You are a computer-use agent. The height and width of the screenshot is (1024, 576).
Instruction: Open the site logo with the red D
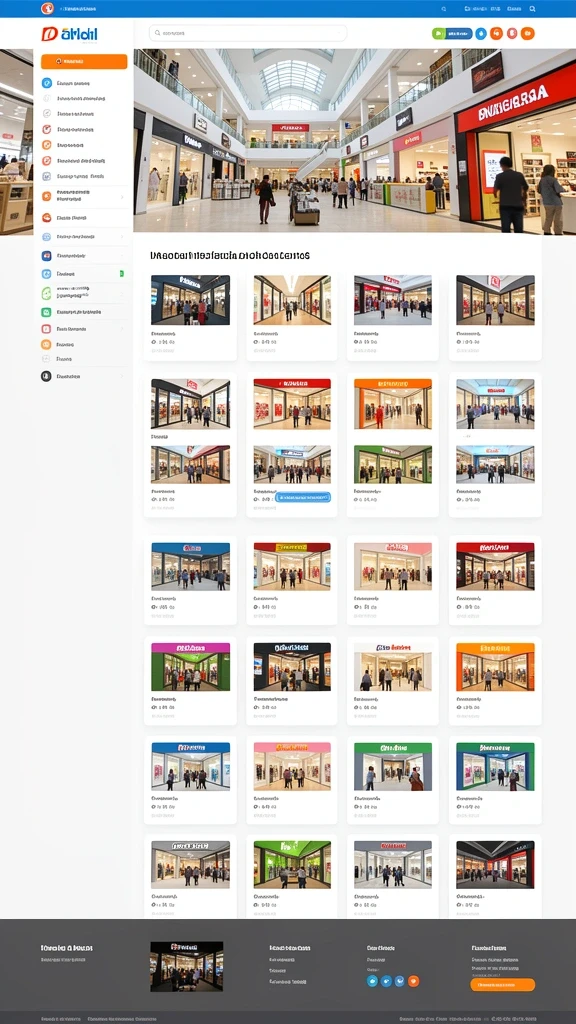pyautogui.click(x=69, y=35)
